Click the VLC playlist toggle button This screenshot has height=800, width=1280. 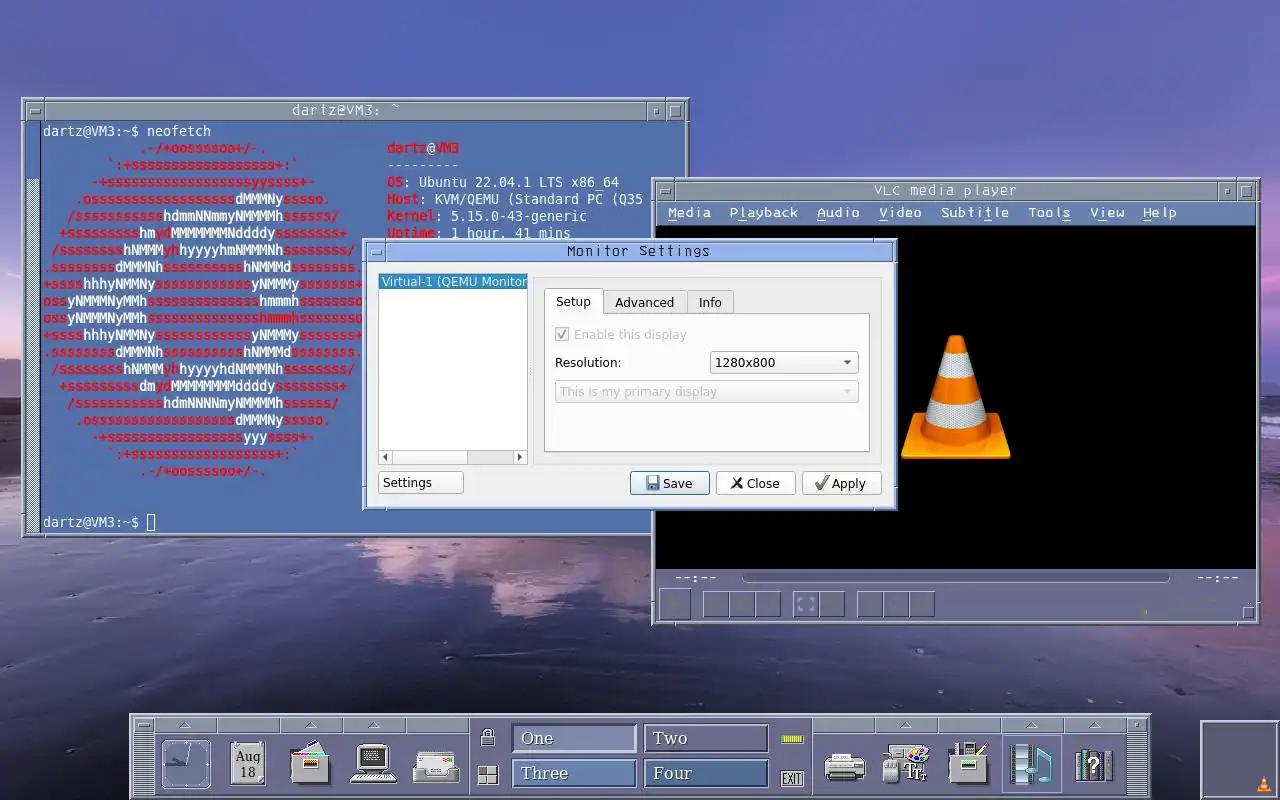point(870,604)
